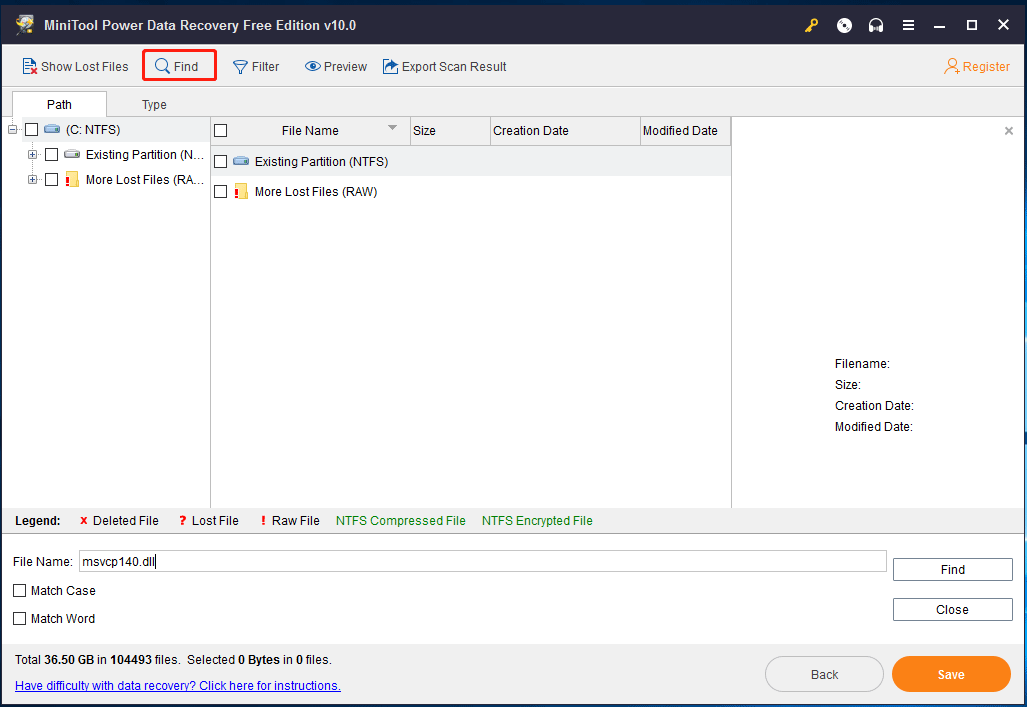Click Export Scan Result
1027x707 pixels.
[x=445, y=66]
